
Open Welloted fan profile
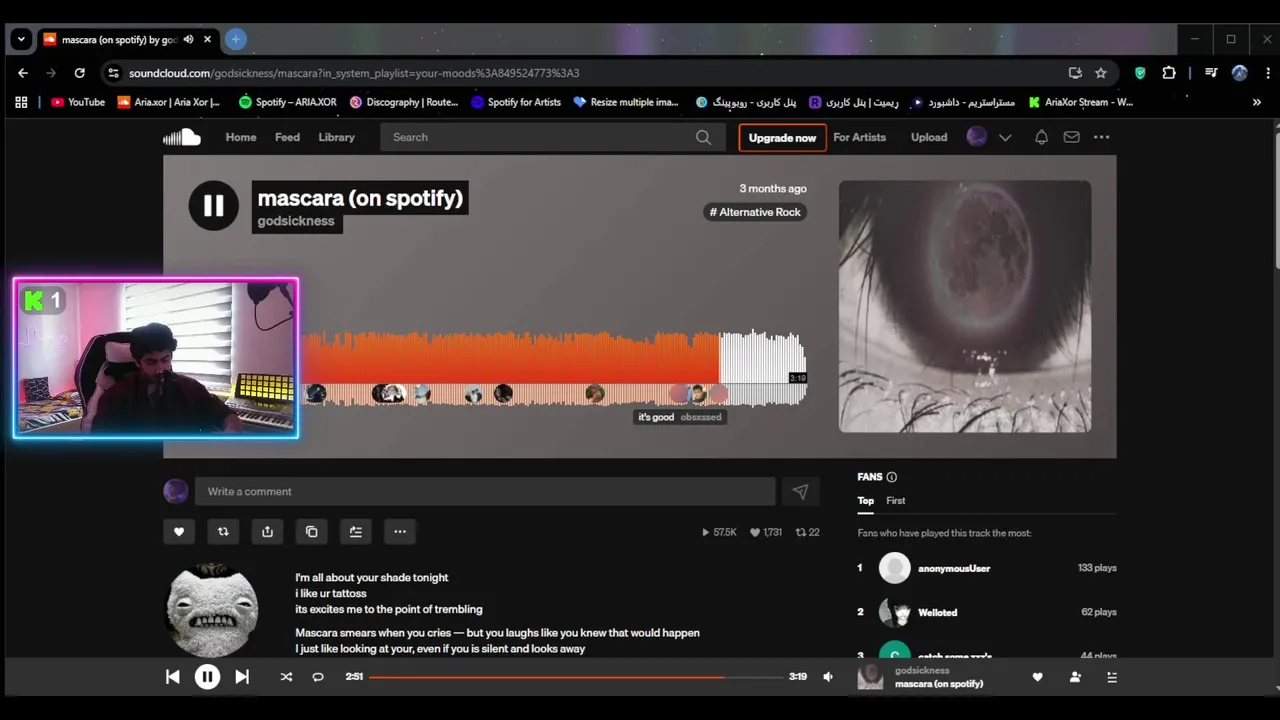click(x=937, y=612)
